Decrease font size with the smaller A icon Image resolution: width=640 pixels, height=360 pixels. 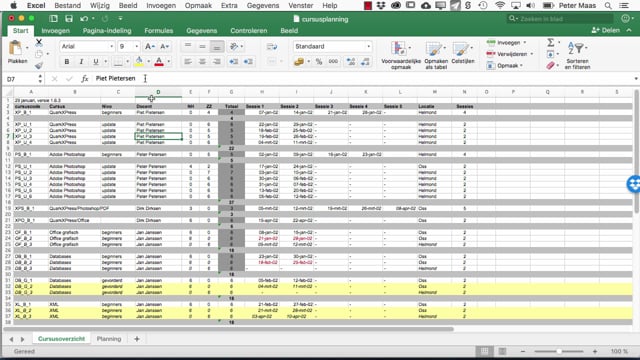click(164, 47)
